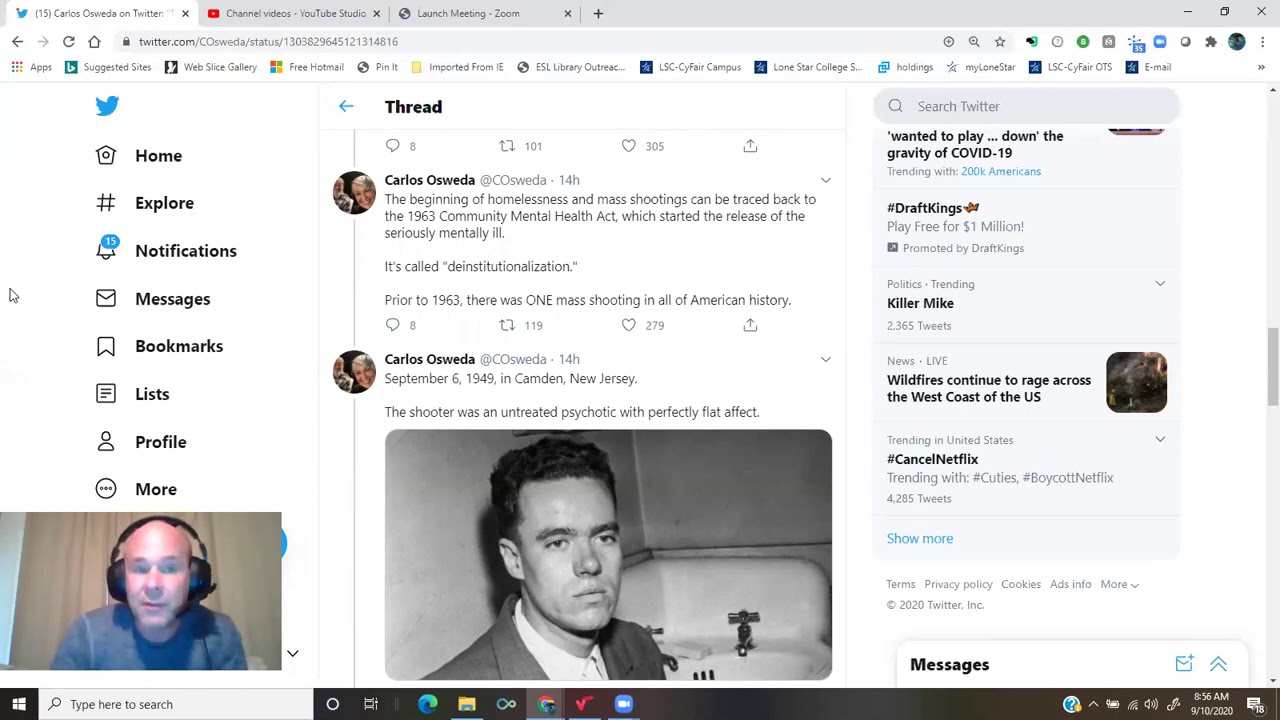Viewport: 1280px width, 720px height.
Task: Click the back arrow beside Thread
Action: click(x=346, y=106)
